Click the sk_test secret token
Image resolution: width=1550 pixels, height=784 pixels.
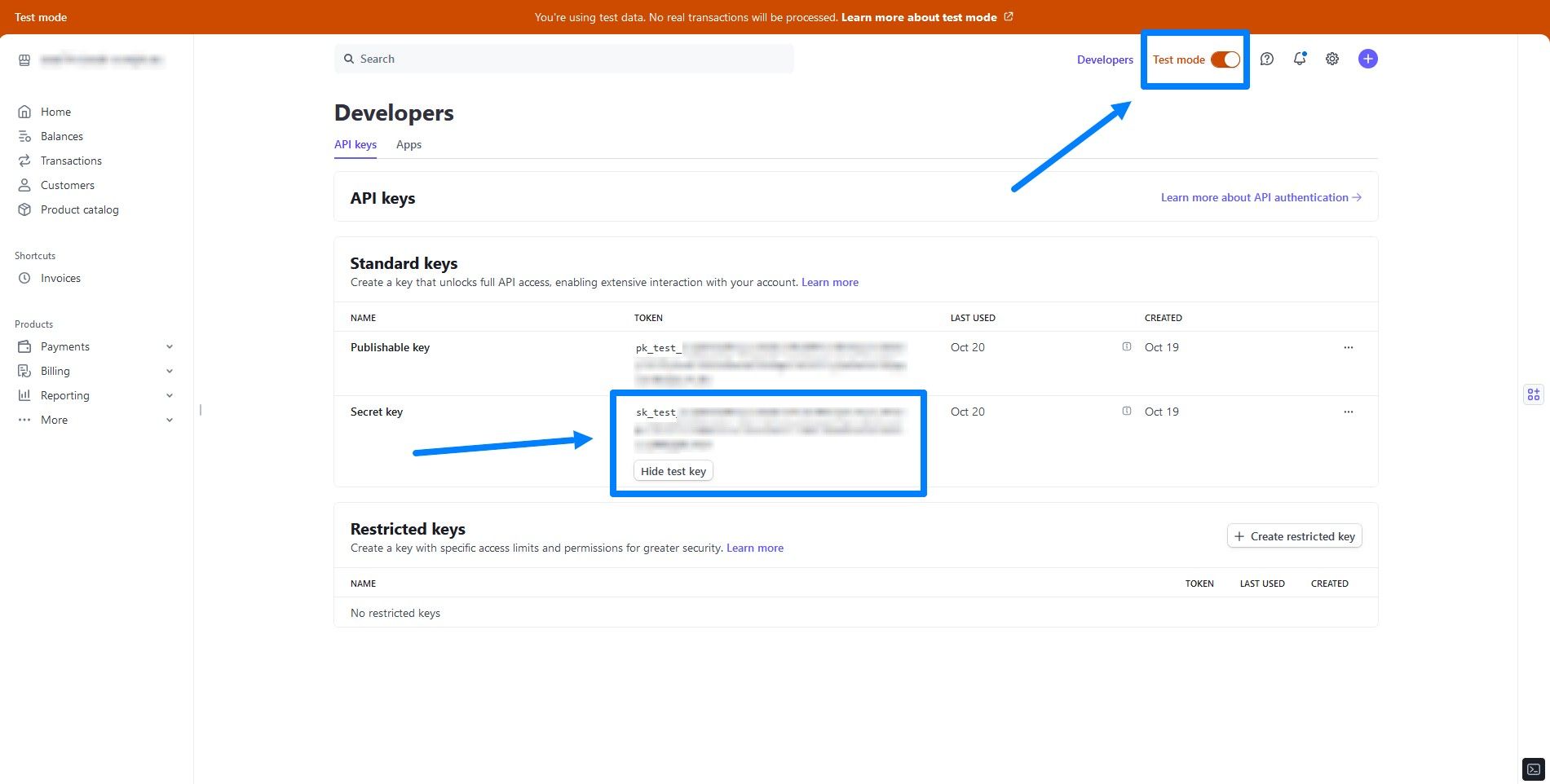tap(771, 429)
